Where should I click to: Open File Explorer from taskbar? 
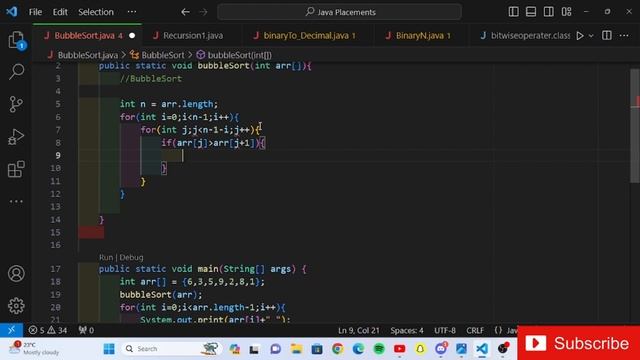click(296, 349)
